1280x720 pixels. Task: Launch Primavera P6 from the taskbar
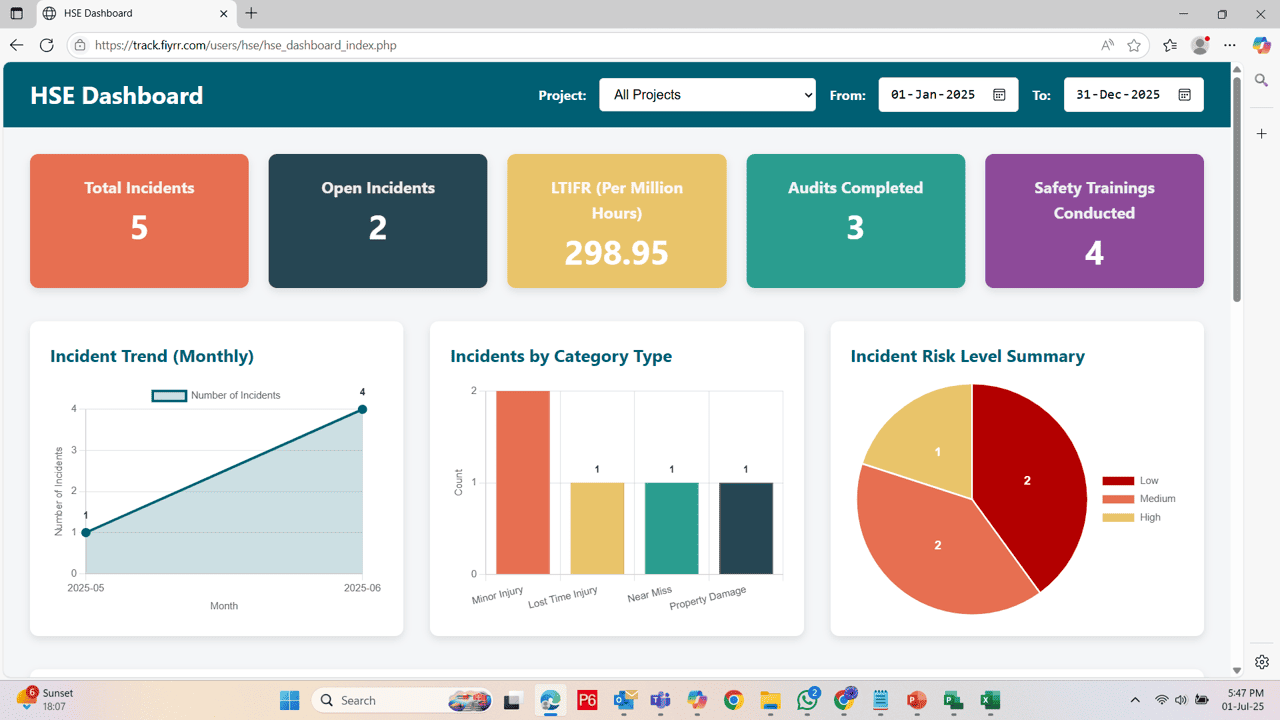point(587,700)
